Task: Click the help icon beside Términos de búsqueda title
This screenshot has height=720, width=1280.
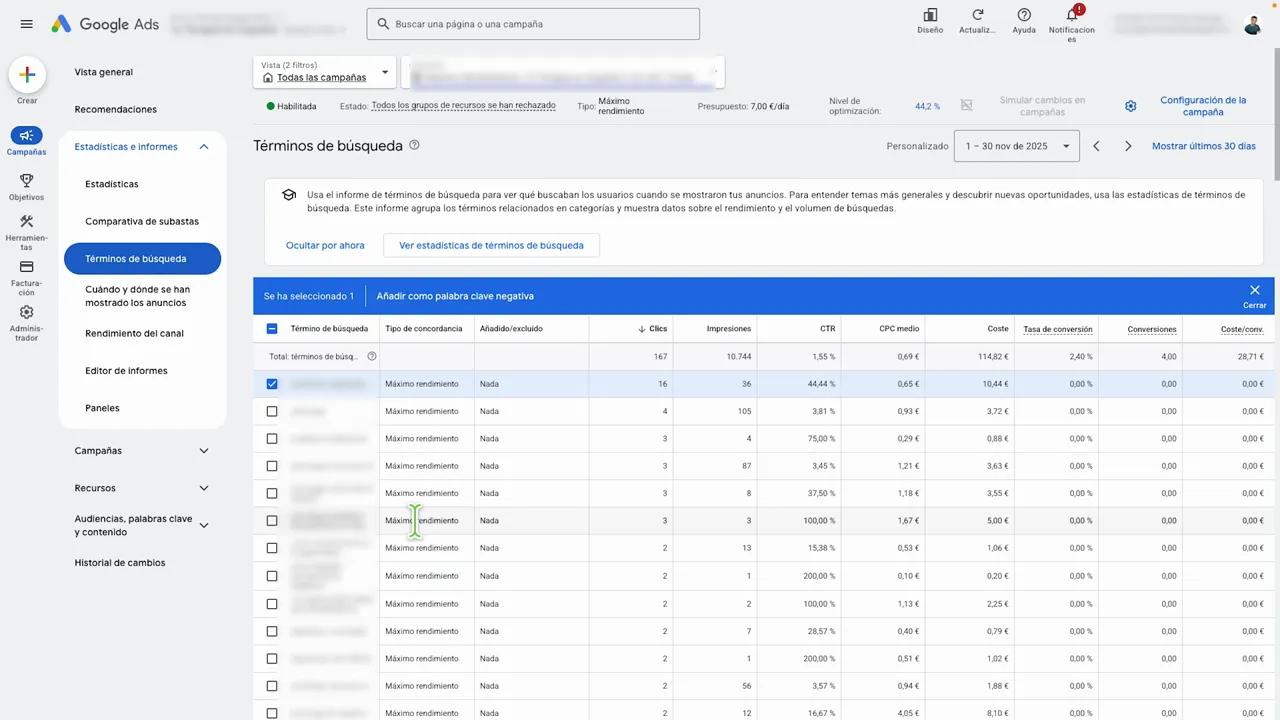Action: [x=414, y=145]
